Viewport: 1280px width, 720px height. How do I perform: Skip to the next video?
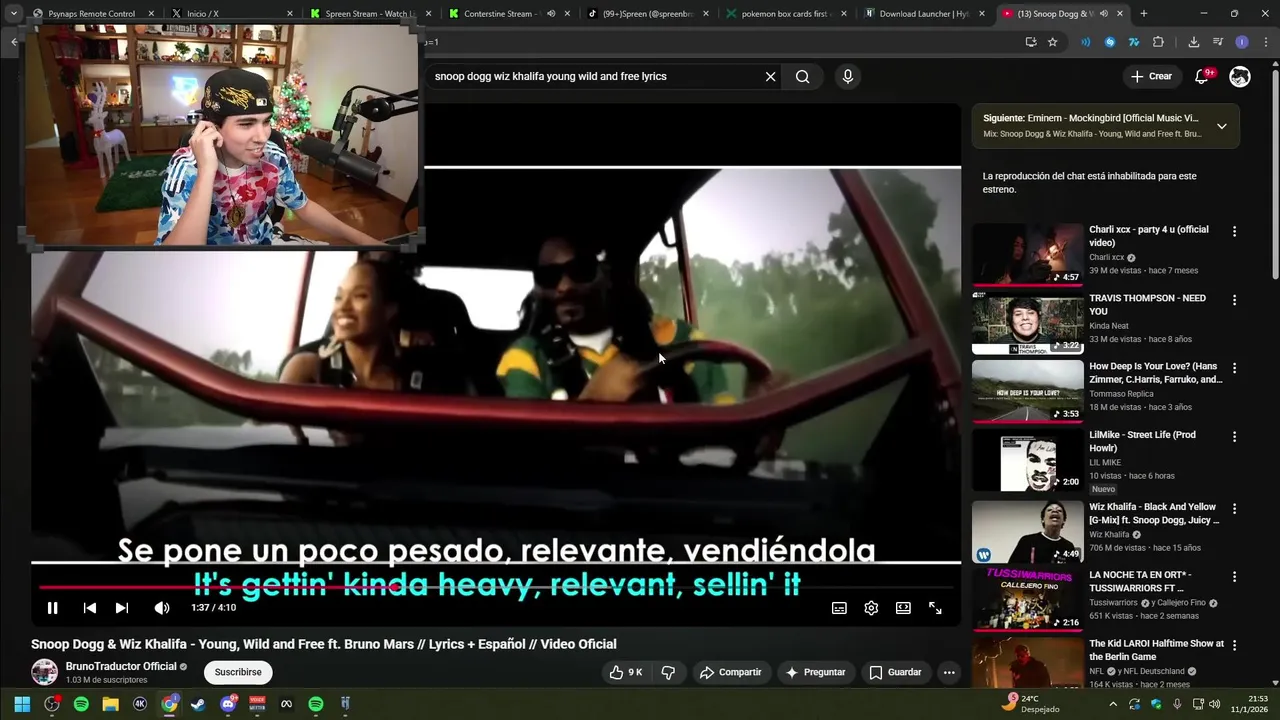[122, 608]
